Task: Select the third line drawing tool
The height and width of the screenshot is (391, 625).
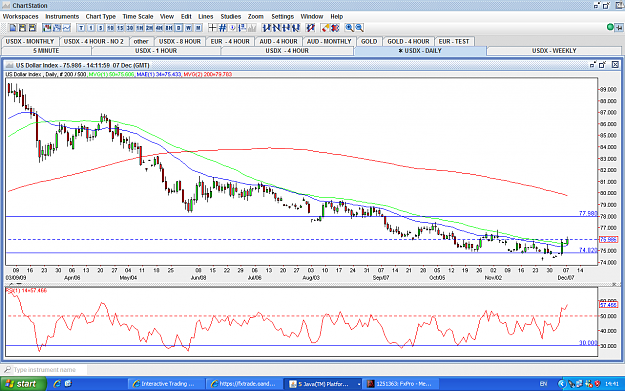Action: coord(286,28)
